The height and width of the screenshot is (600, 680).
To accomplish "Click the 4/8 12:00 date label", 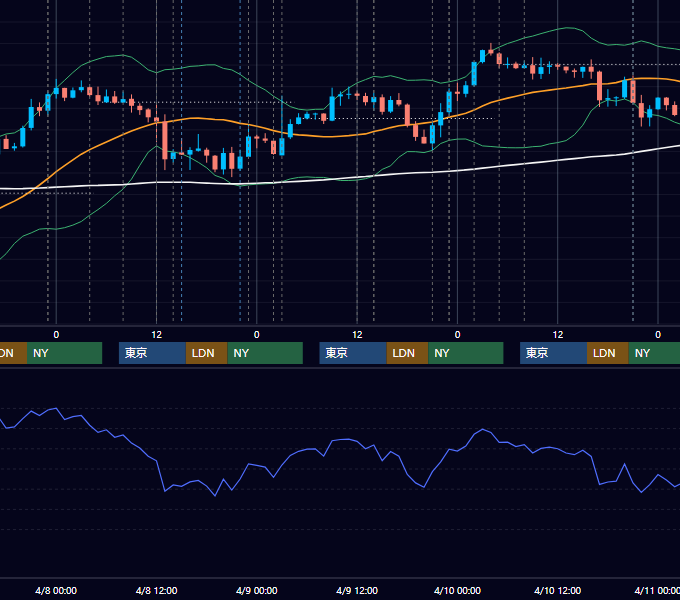I will click(157, 590).
